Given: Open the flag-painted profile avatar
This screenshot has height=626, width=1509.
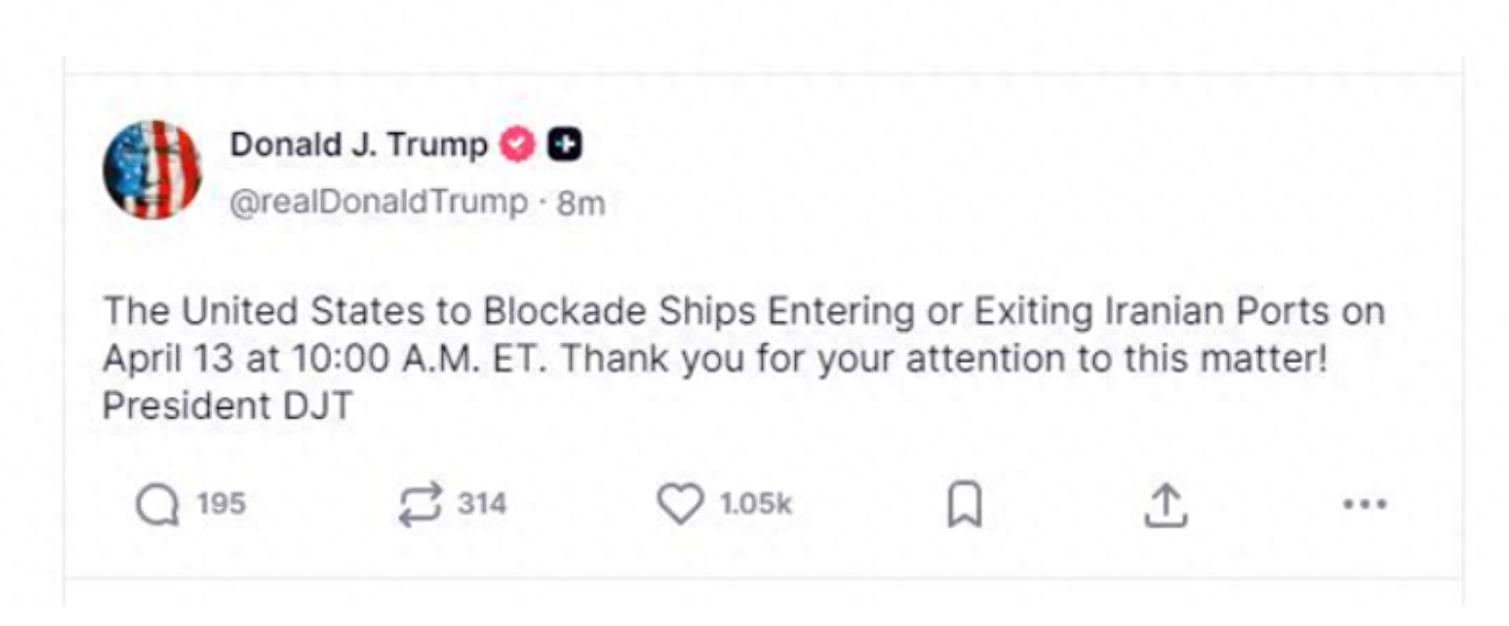Looking at the screenshot, I should (x=152, y=169).
